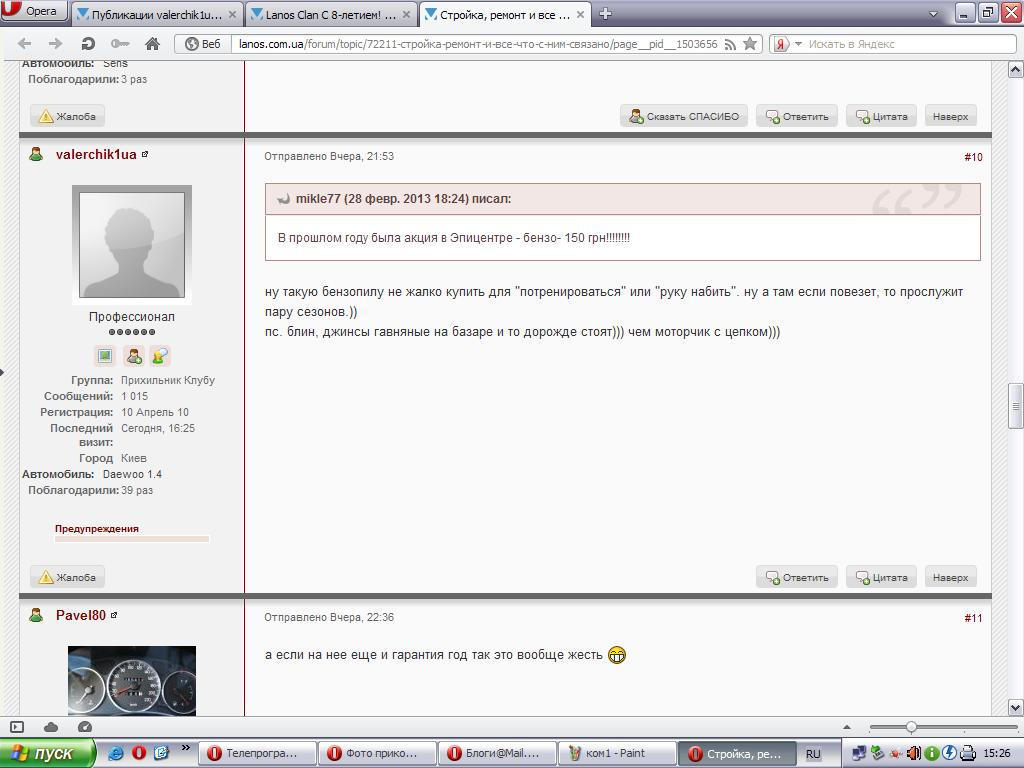Switch to the Телепрогра taskbar window
1024x768 pixels.
(257, 754)
